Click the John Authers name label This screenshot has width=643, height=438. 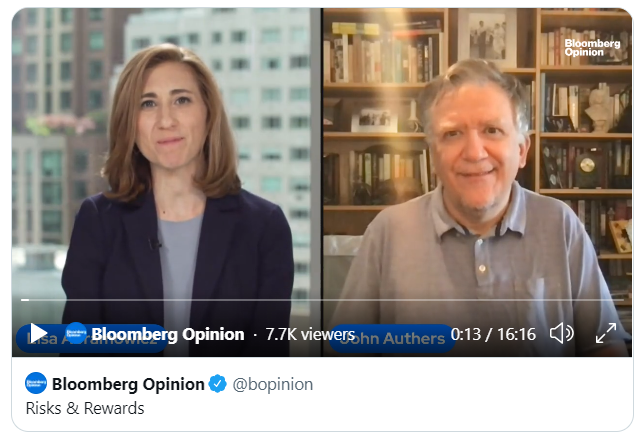[392, 339]
